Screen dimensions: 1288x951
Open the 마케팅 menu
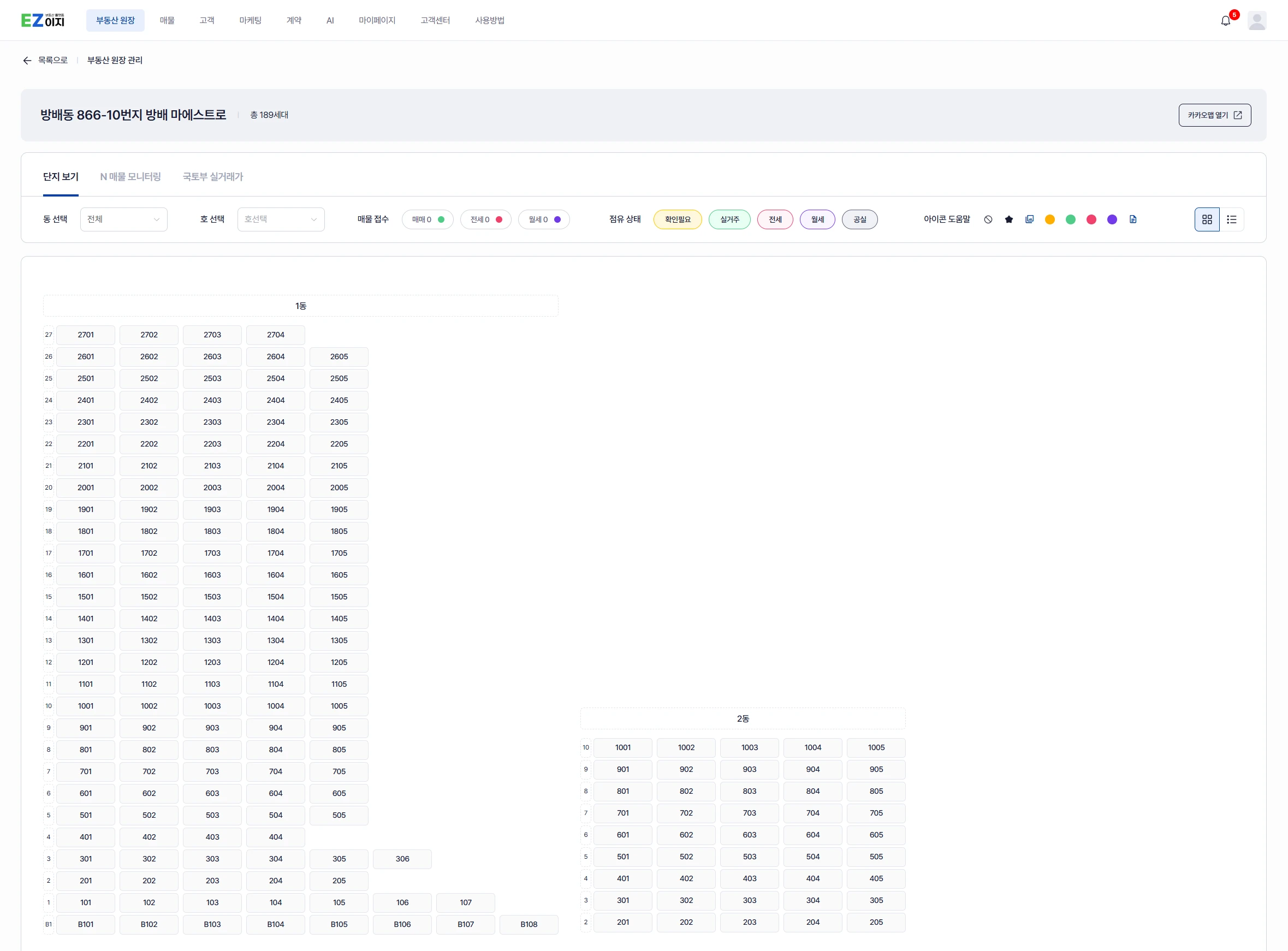(x=250, y=20)
